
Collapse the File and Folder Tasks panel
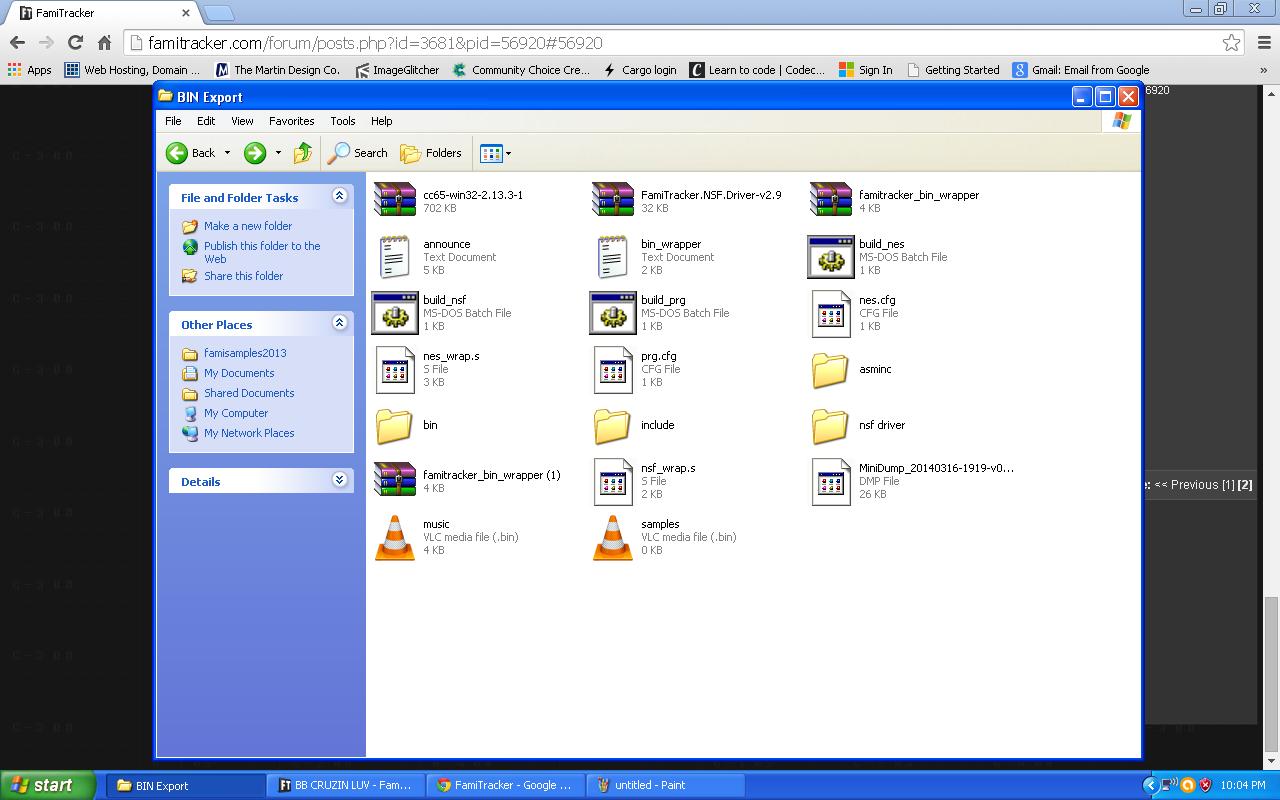[x=339, y=196]
